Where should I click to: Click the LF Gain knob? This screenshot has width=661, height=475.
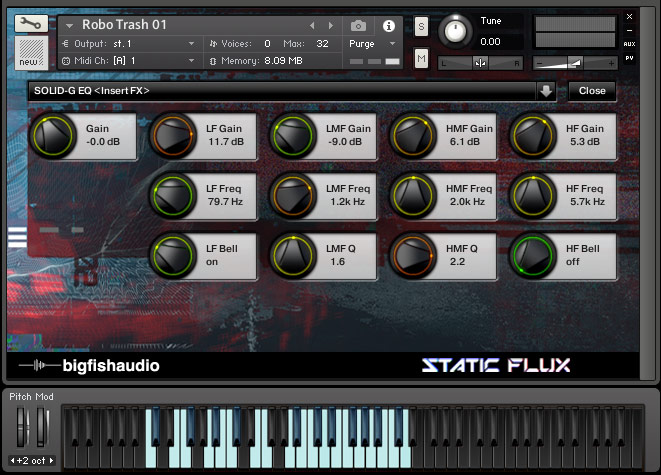coord(173,136)
